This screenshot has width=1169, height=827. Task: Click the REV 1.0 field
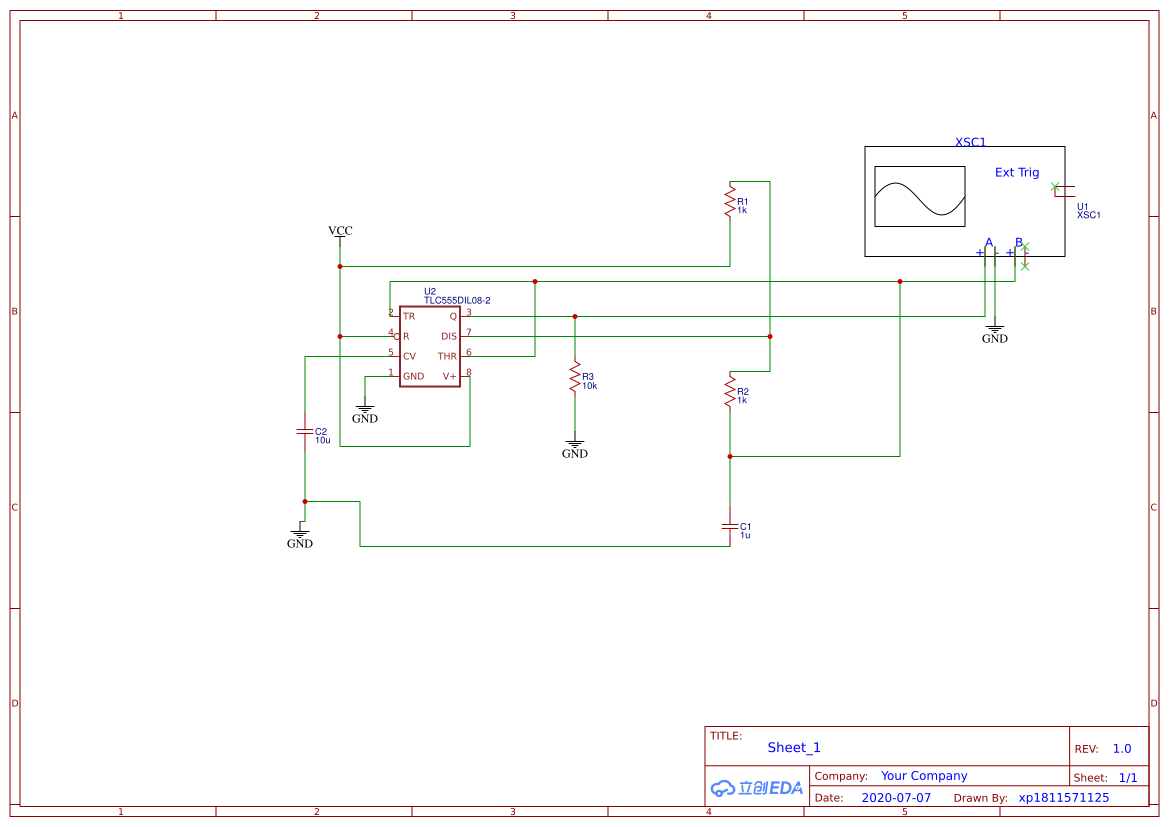click(x=1122, y=749)
